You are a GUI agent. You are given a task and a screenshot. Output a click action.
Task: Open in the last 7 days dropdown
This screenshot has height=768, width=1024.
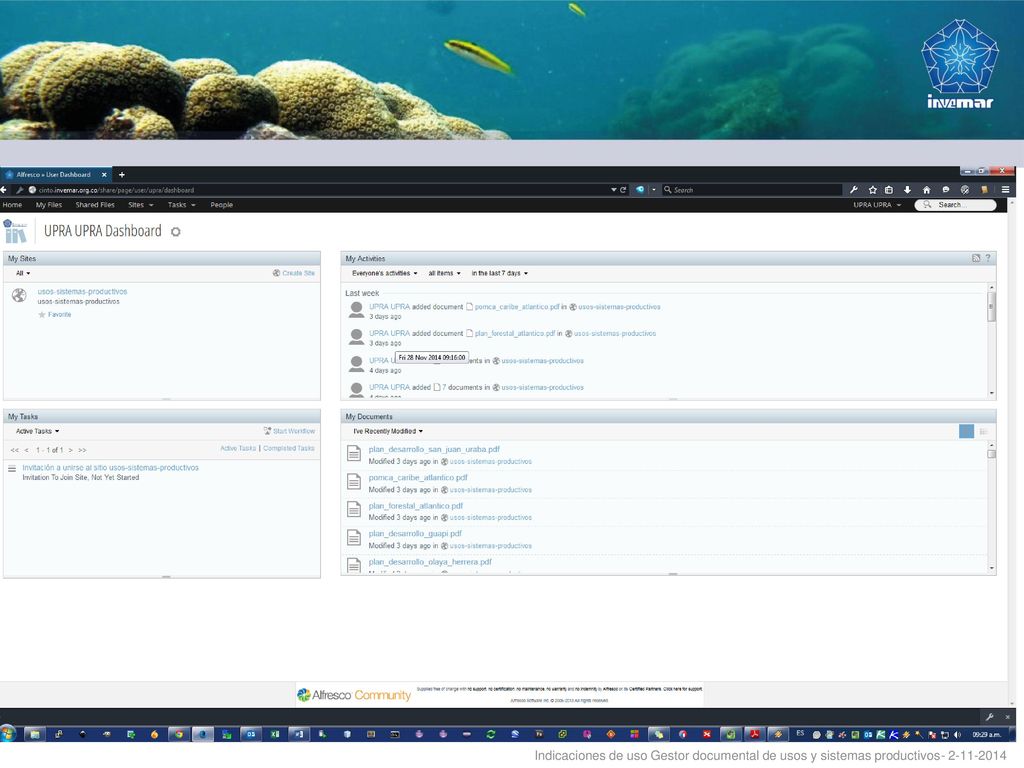(500, 273)
